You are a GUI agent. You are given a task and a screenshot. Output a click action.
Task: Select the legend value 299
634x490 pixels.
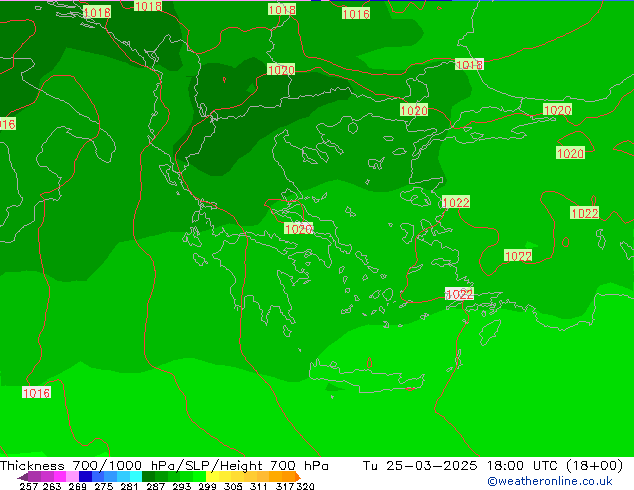pyautogui.click(x=207, y=486)
